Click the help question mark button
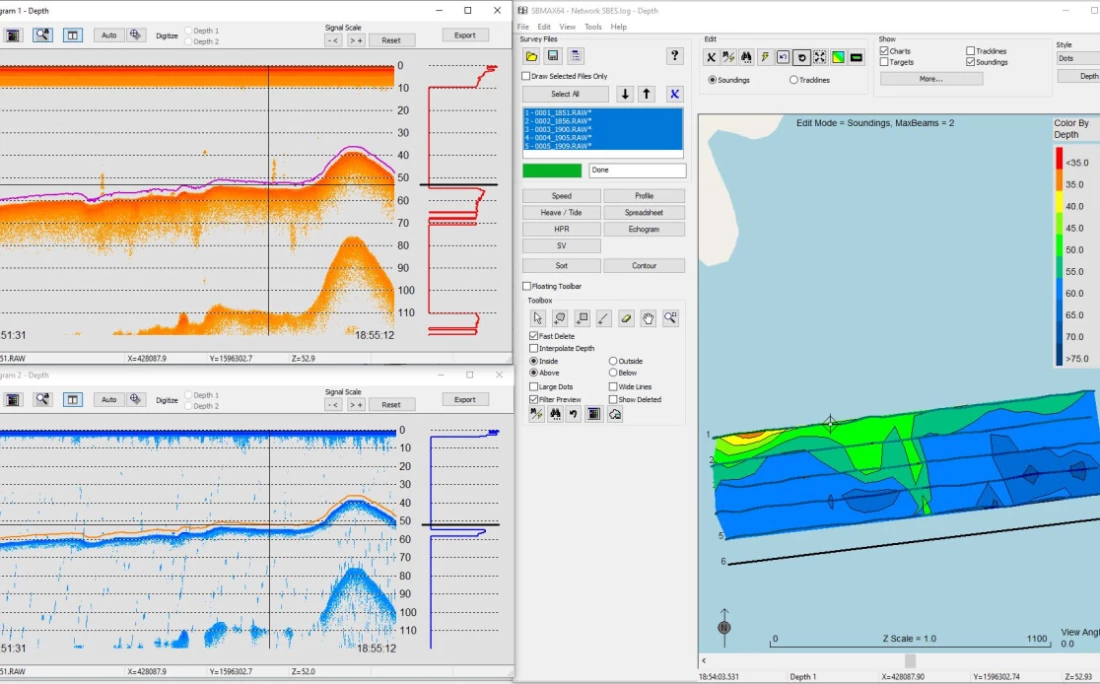The width and height of the screenshot is (1100, 684). pos(675,56)
